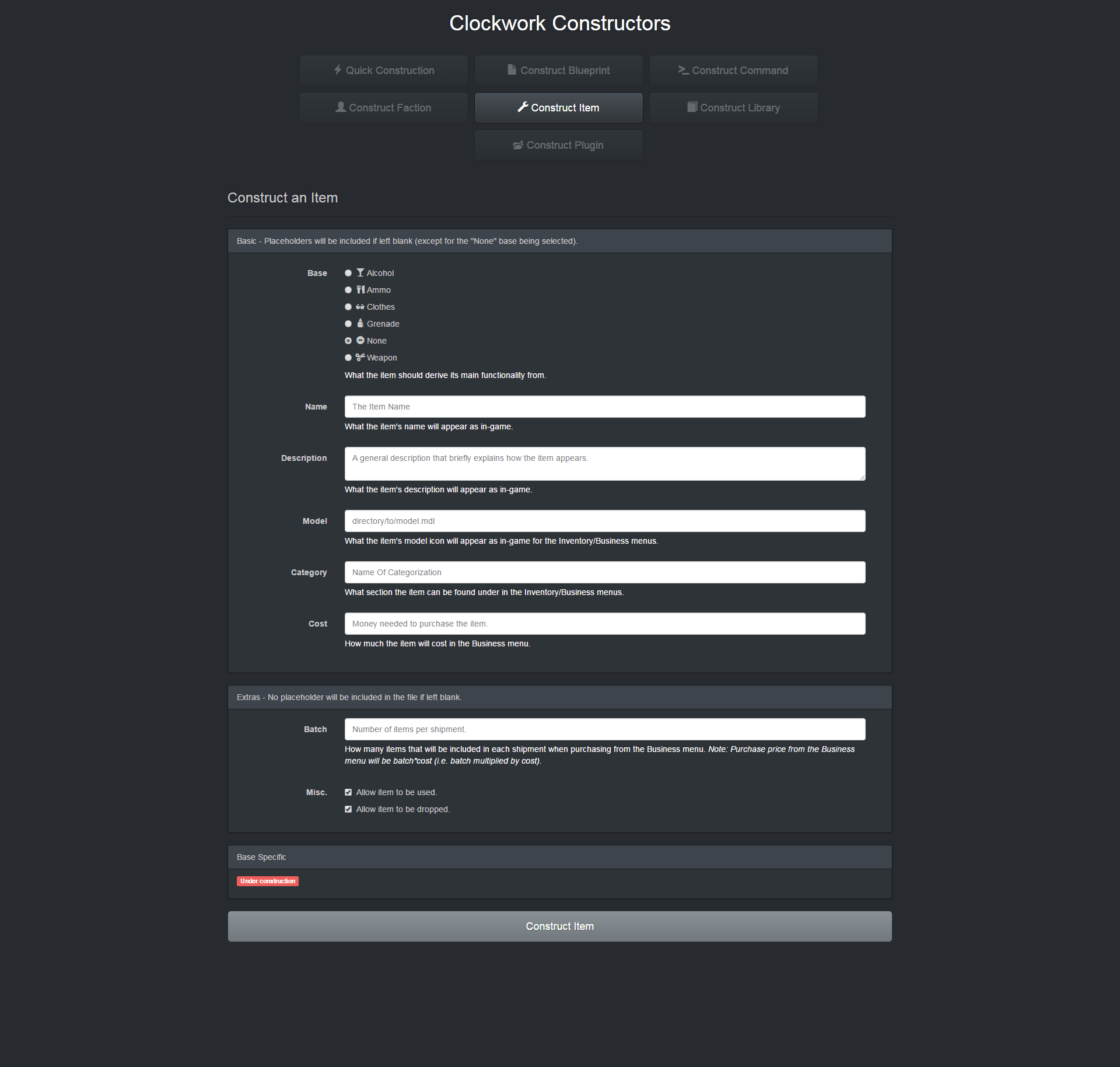Uncheck Allow item to be dropped
1120x1067 pixels.
(x=348, y=809)
